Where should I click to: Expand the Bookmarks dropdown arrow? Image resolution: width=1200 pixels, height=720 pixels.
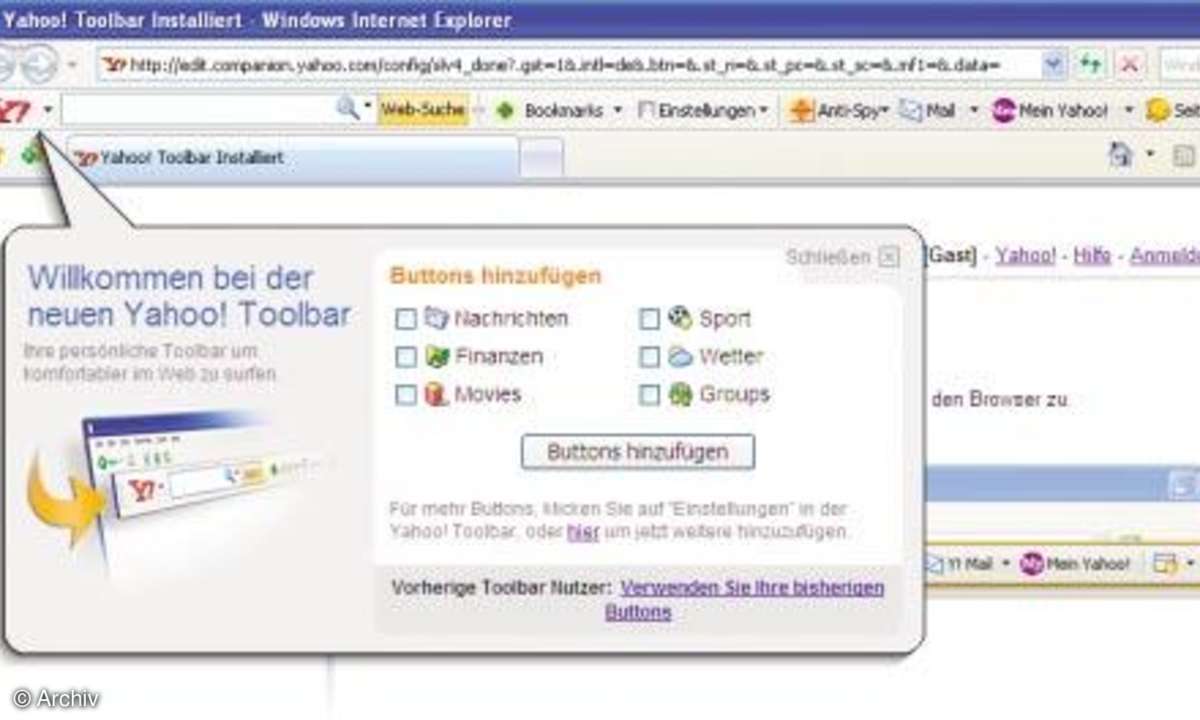(x=618, y=110)
